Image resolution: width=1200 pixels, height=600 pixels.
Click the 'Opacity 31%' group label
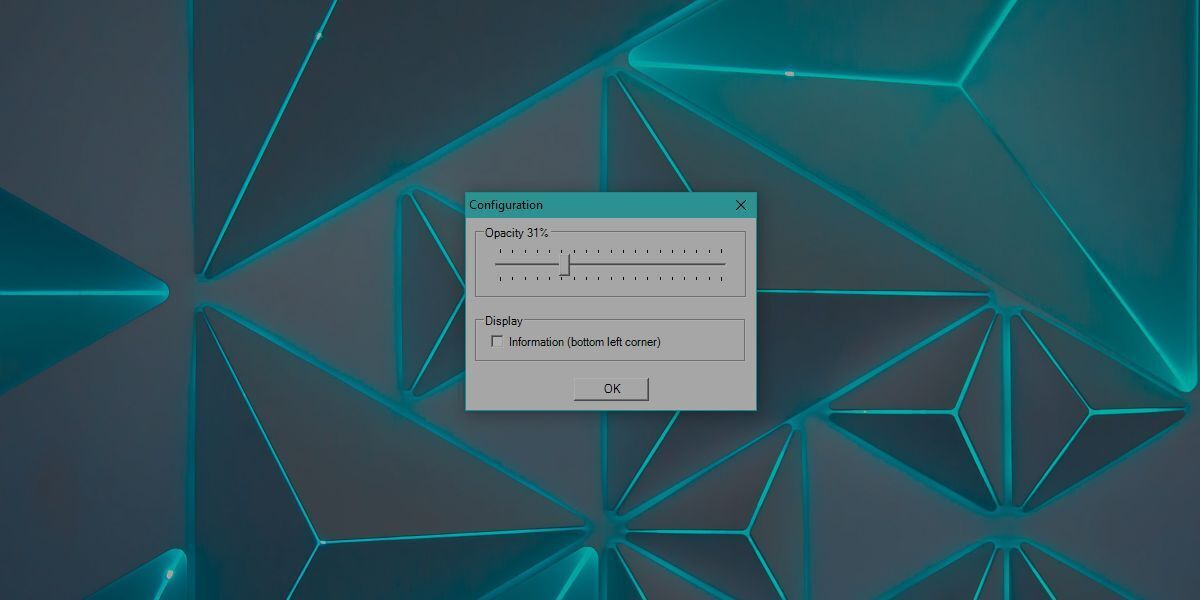517,232
